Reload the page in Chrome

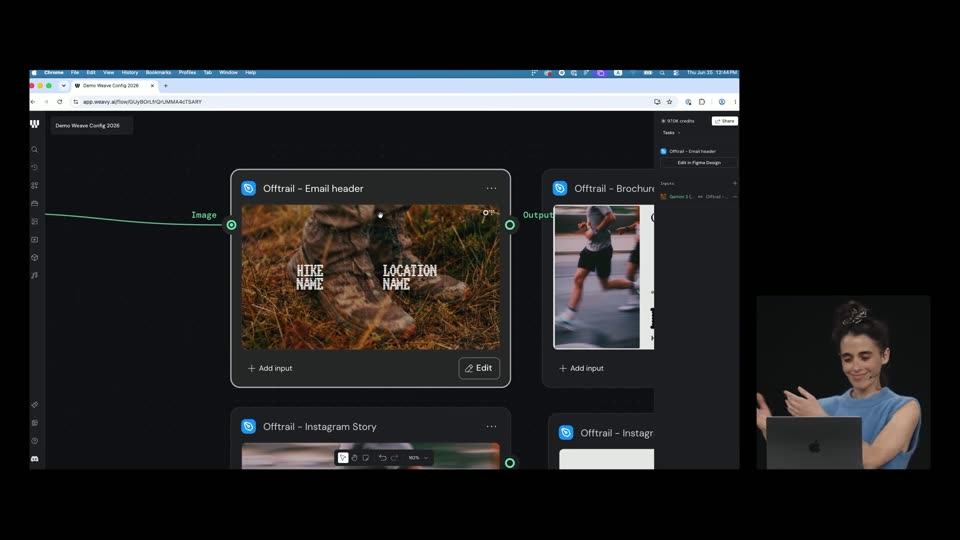[x=59, y=102]
